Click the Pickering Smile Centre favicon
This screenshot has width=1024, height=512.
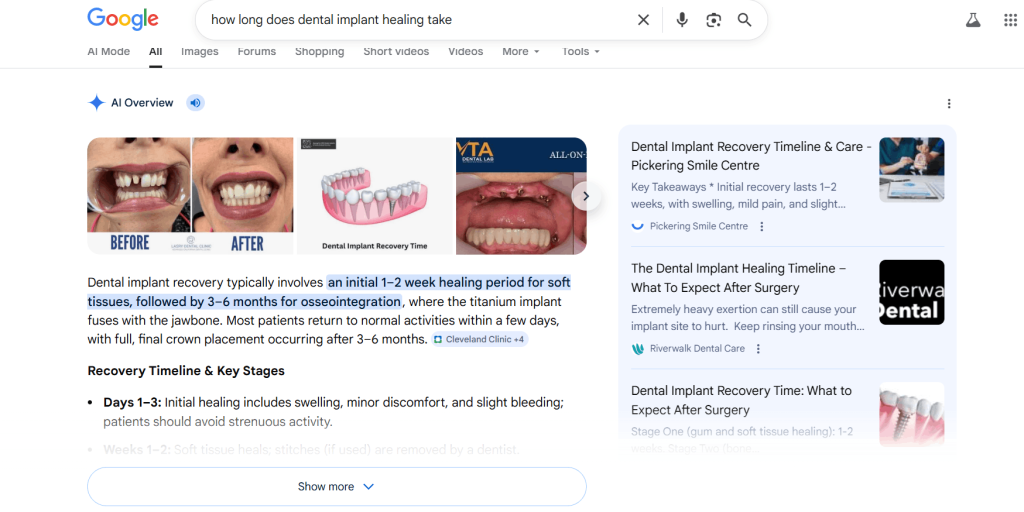click(638, 226)
